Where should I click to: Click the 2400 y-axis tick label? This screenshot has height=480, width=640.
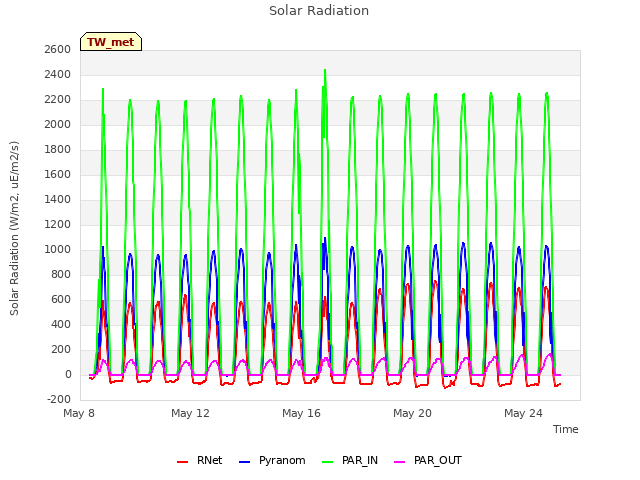(58, 75)
